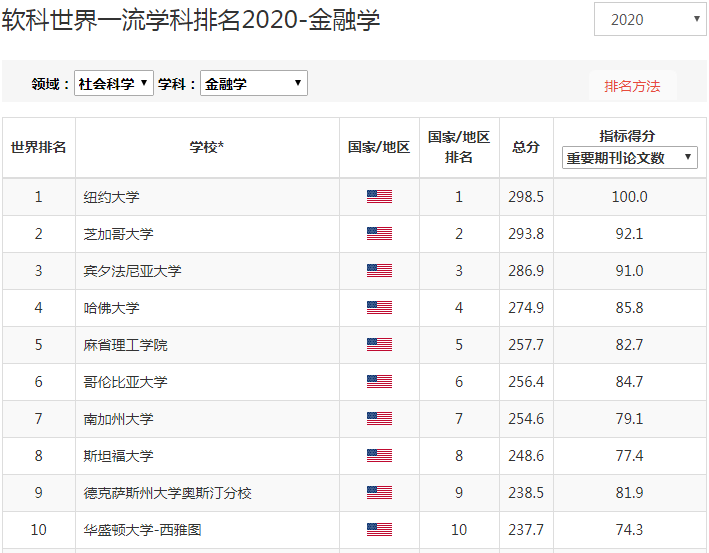The image size is (709, 553).
Task: Open the 领域 社会科学 dropdown
Action: pos(114,83)
